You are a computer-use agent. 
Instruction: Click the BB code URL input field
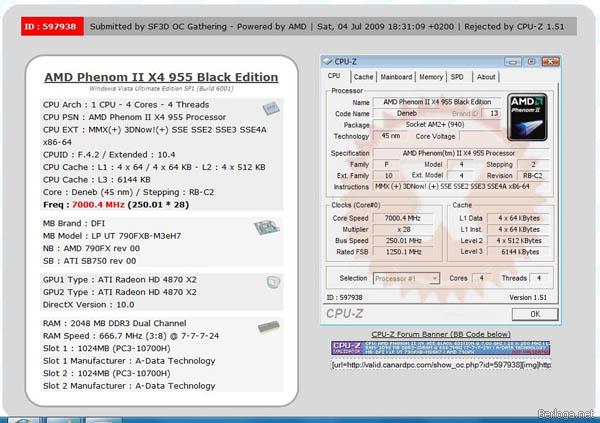pyautogui.click(x=441, y=365)
